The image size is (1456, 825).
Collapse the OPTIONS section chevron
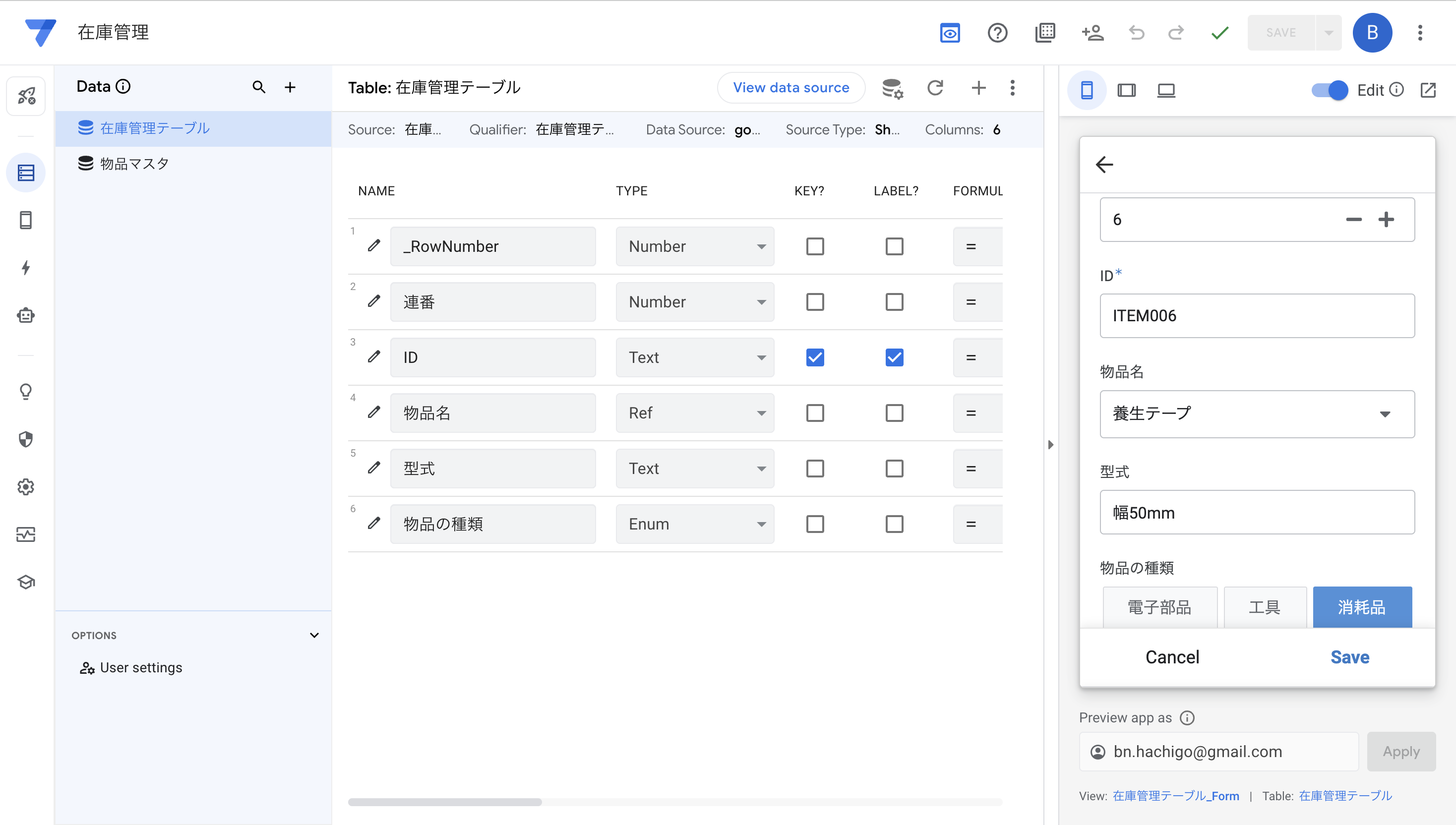click(314, 635)
